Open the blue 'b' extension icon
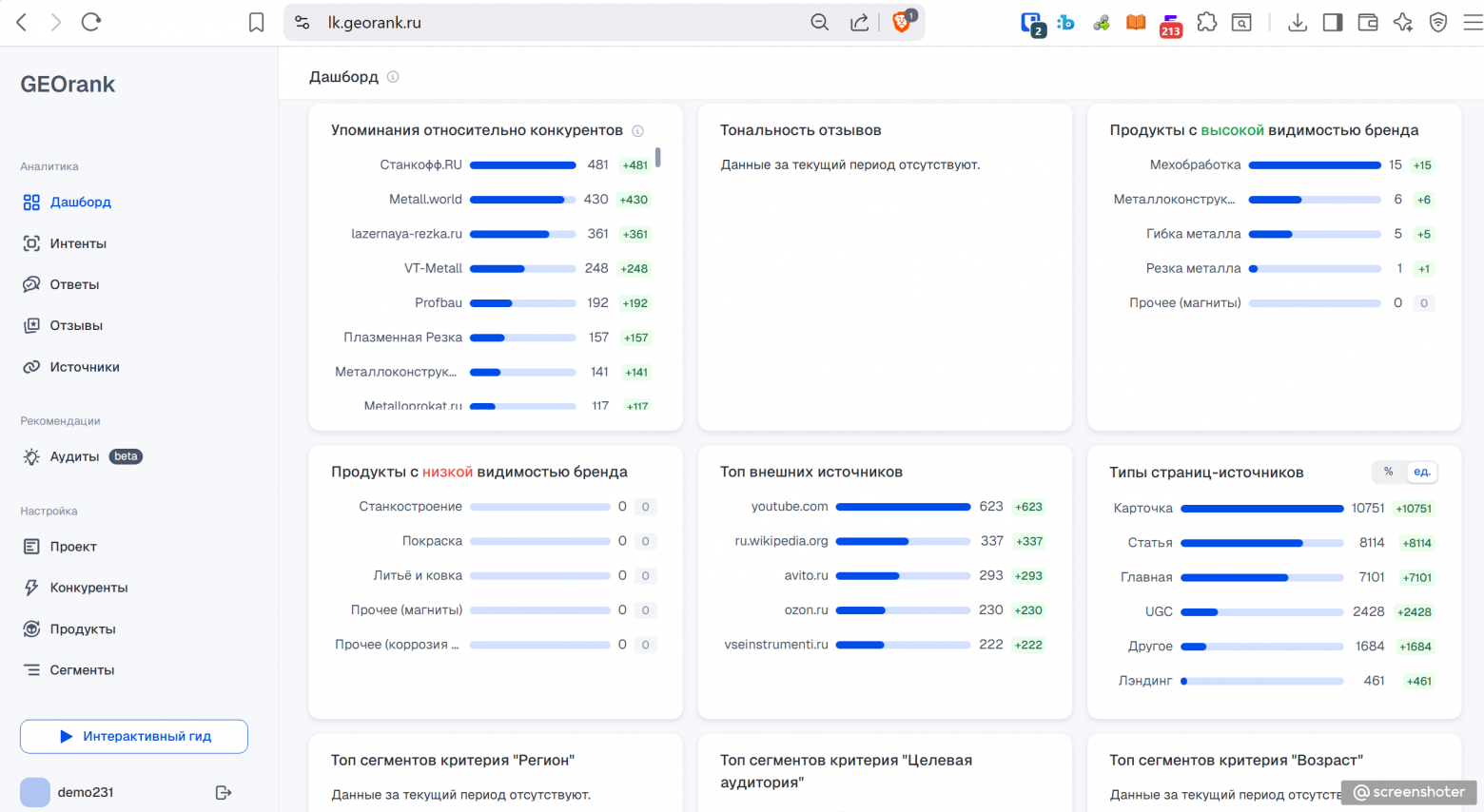This screenshot has height=812, width=1484. coord(1066,22)
